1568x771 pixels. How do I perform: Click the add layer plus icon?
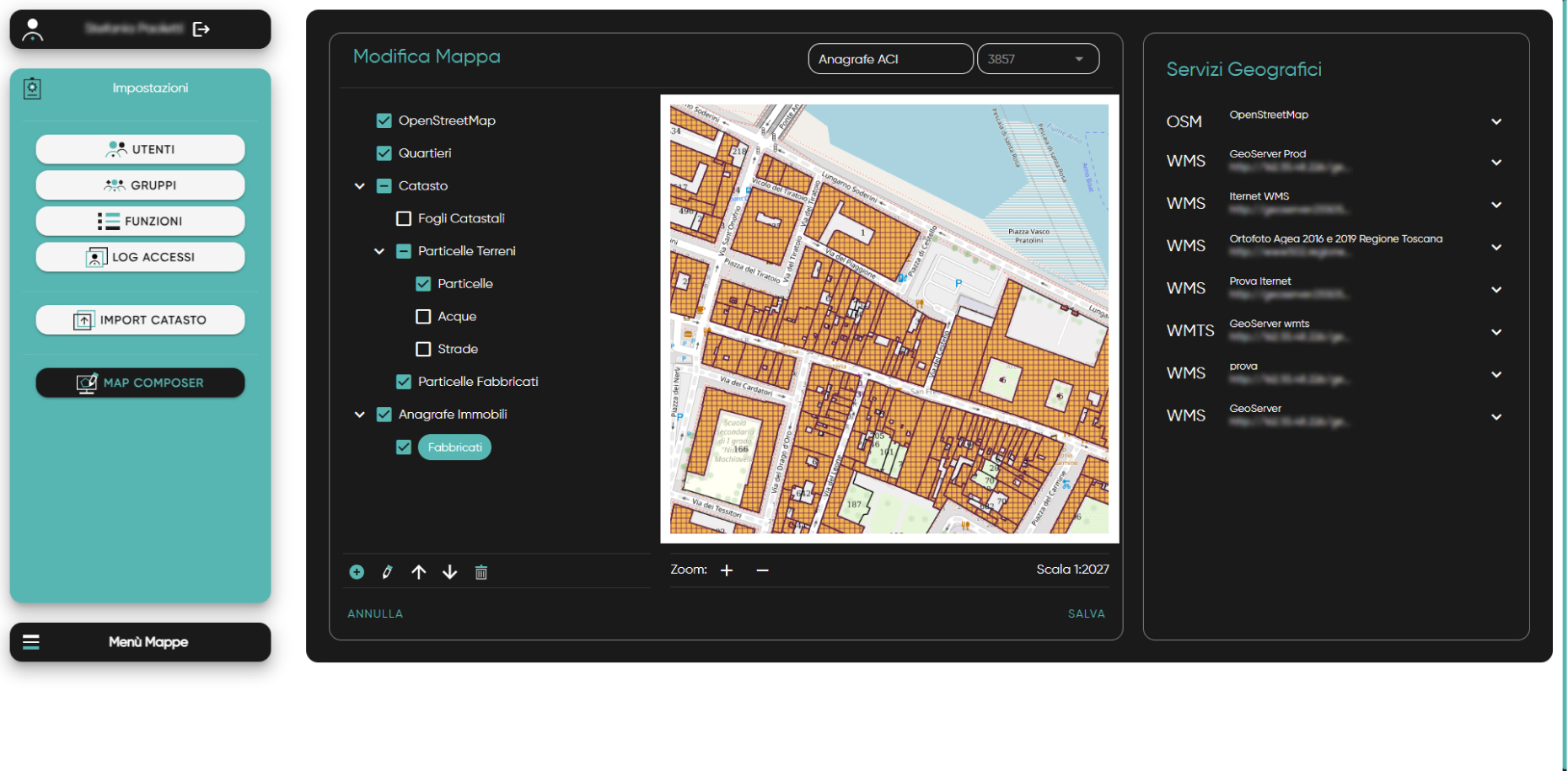(x=357, y=572)
